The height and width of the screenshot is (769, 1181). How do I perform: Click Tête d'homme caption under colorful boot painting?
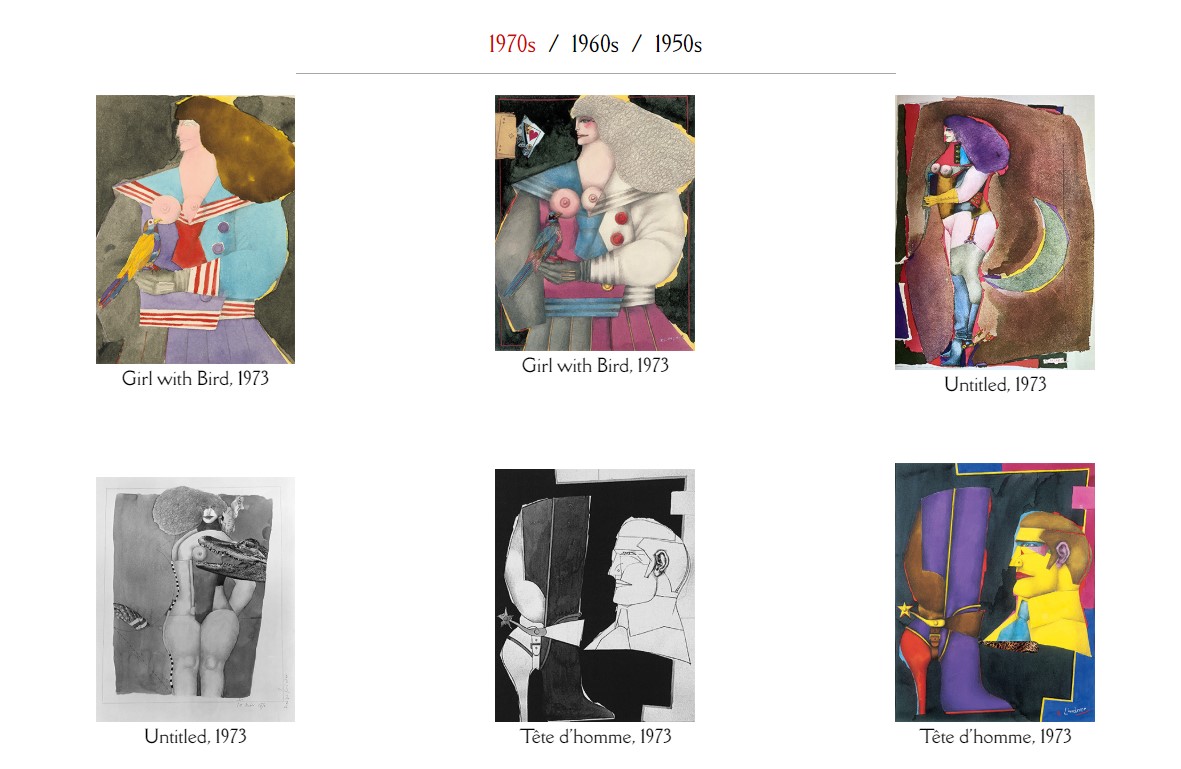[x=995, y=736]
